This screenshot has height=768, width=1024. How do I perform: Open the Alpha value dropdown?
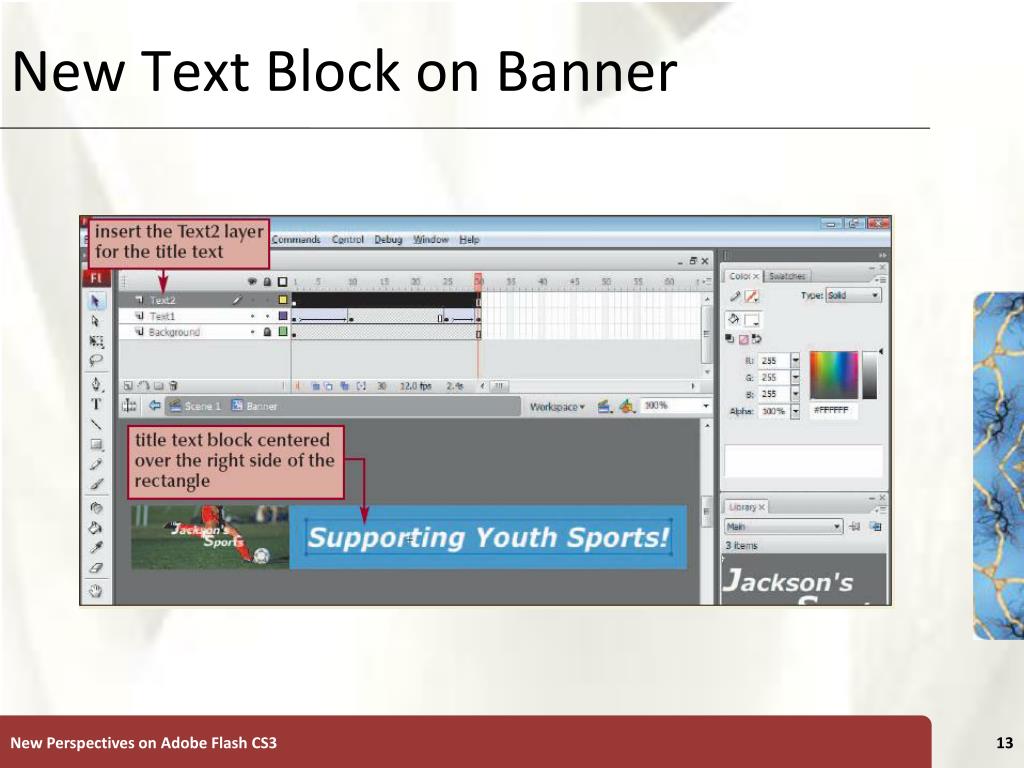point(795,411)
